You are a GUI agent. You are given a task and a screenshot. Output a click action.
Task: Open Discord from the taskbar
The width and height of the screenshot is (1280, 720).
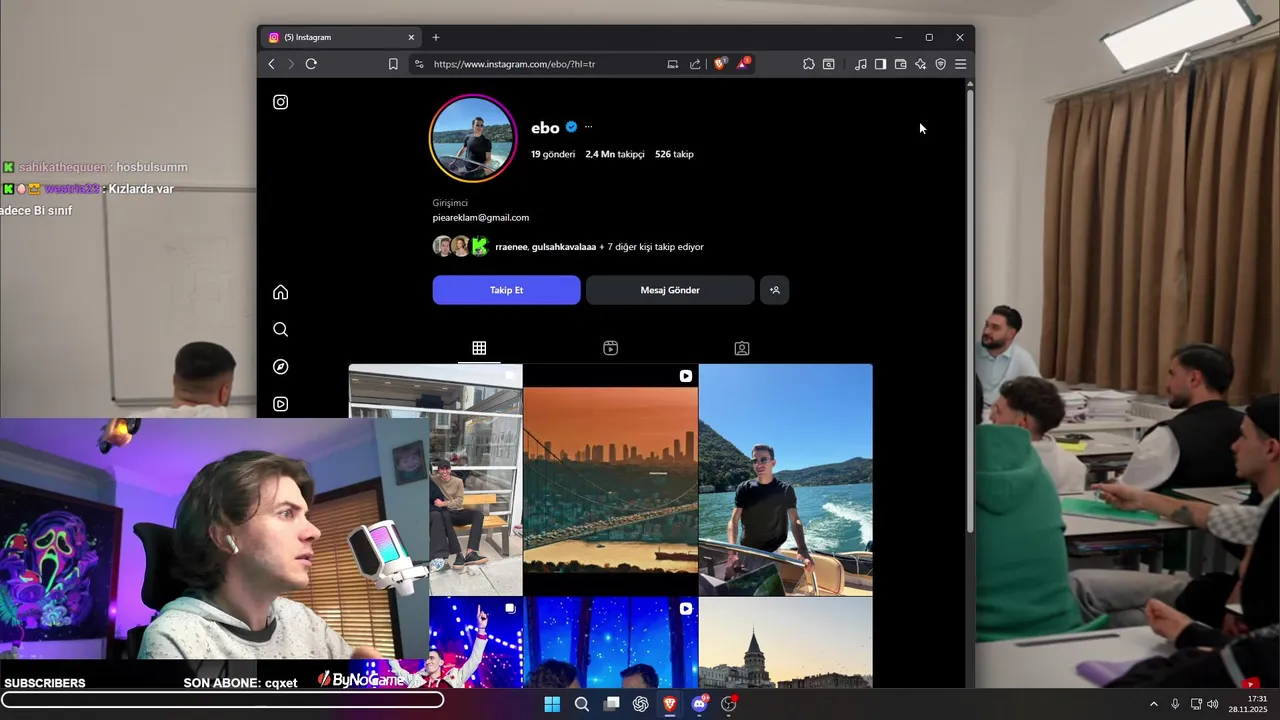(699, 704)
